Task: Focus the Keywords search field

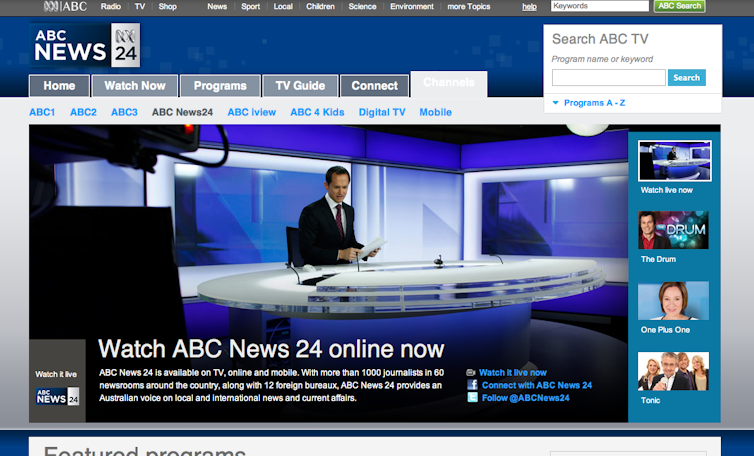Action: point(600,6)
